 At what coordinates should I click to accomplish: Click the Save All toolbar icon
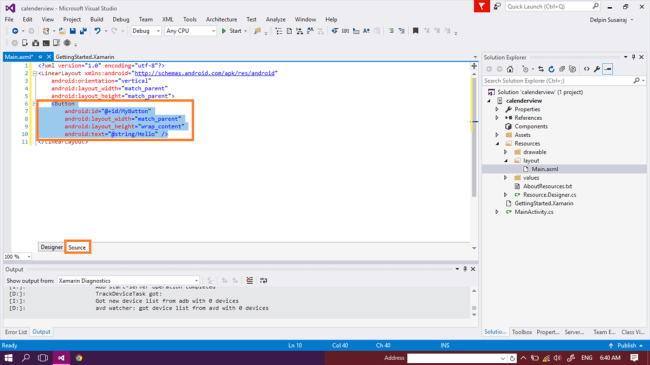pyautogui.click(x=83, y=31)
